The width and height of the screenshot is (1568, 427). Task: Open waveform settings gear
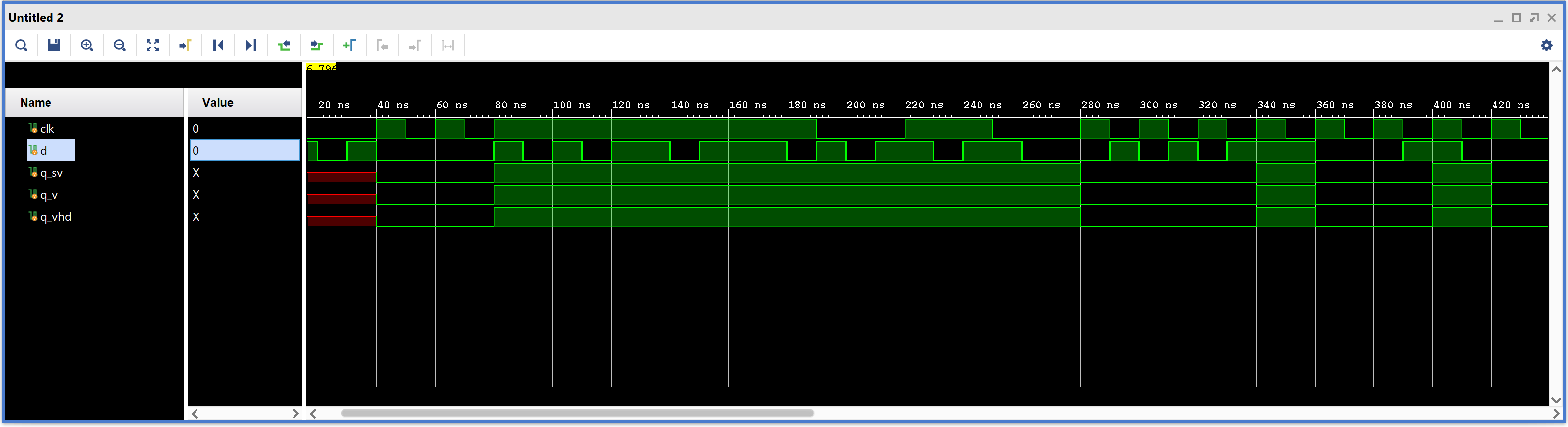pos(1546,46)
